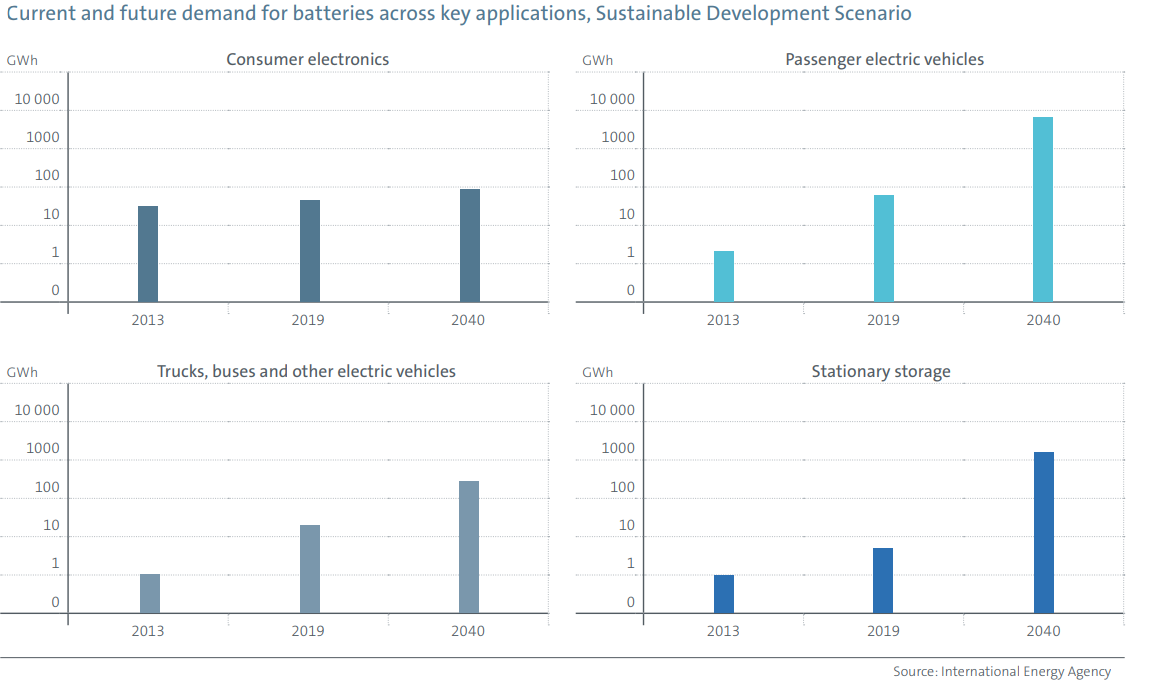The width and height of the screenshot is (1150, 692).
Task: Click the "Trucks, buses and other electric vehicles" title
Action: [x=306, y=371]
